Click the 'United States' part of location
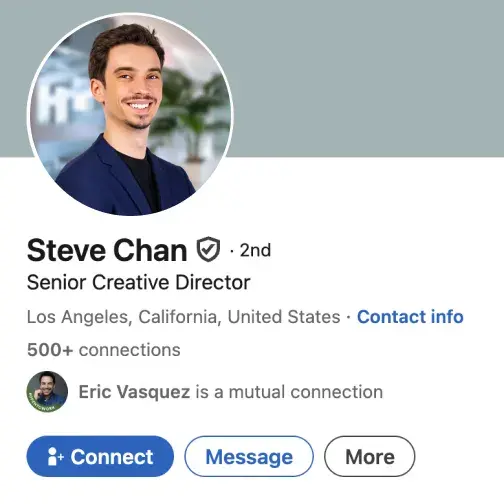Screen dimensions: 504x504 click(x=284, y=317)
